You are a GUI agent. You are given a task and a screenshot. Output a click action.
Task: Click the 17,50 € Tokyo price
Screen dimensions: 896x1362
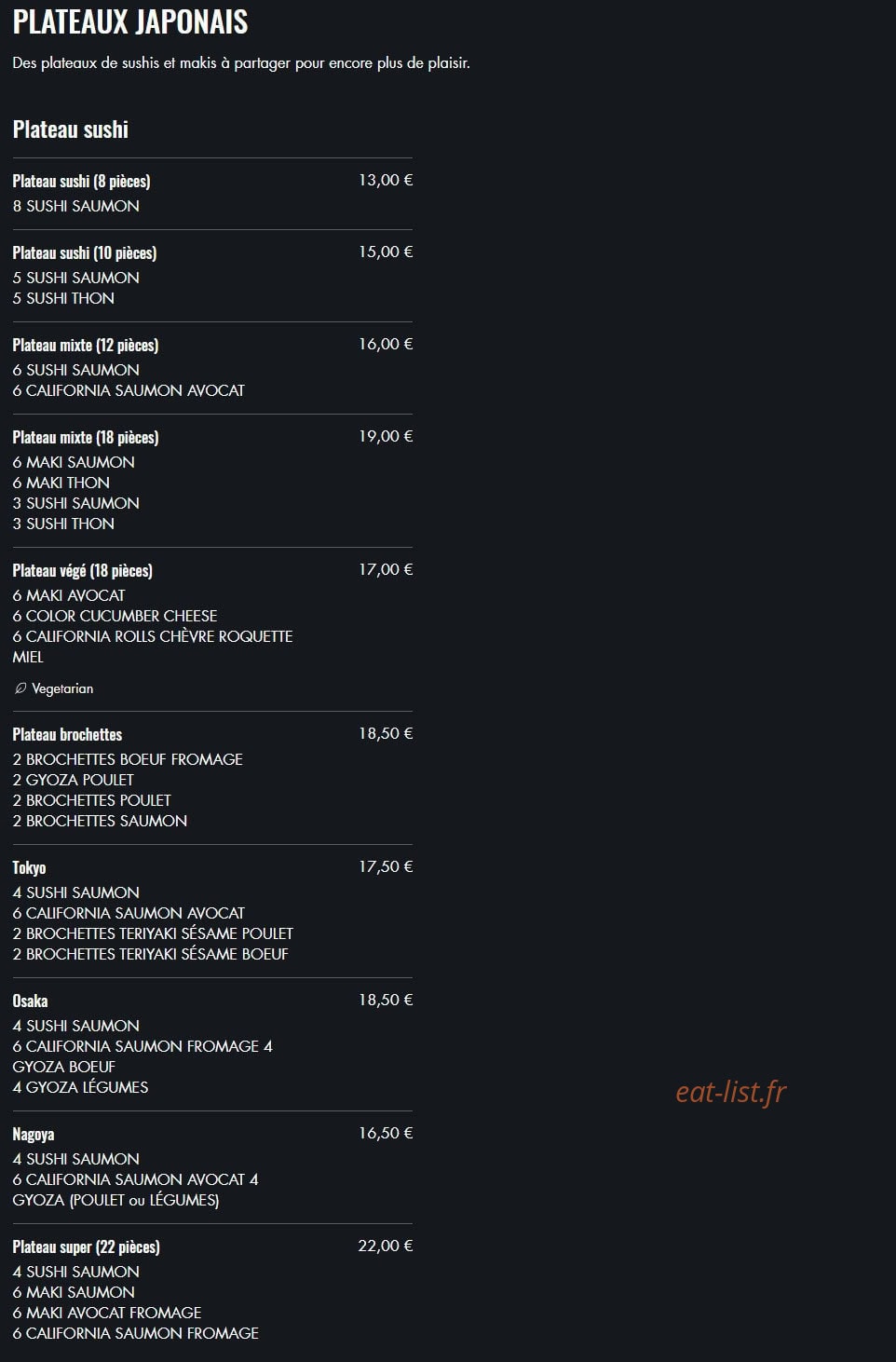pos(386,866)
